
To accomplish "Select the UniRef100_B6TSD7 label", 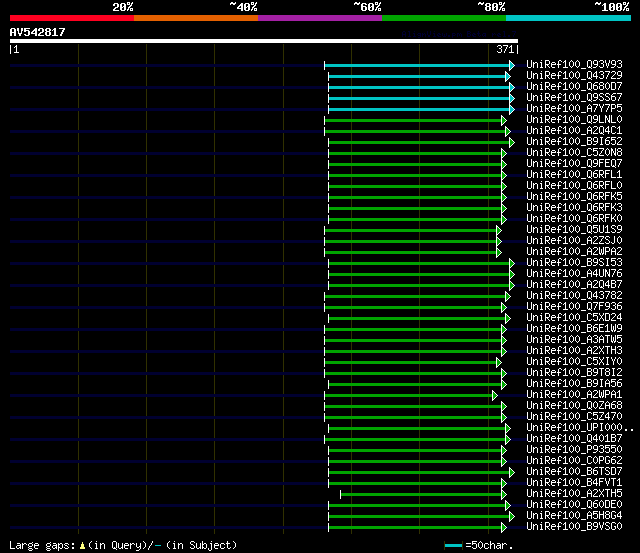I will (574, 472).
